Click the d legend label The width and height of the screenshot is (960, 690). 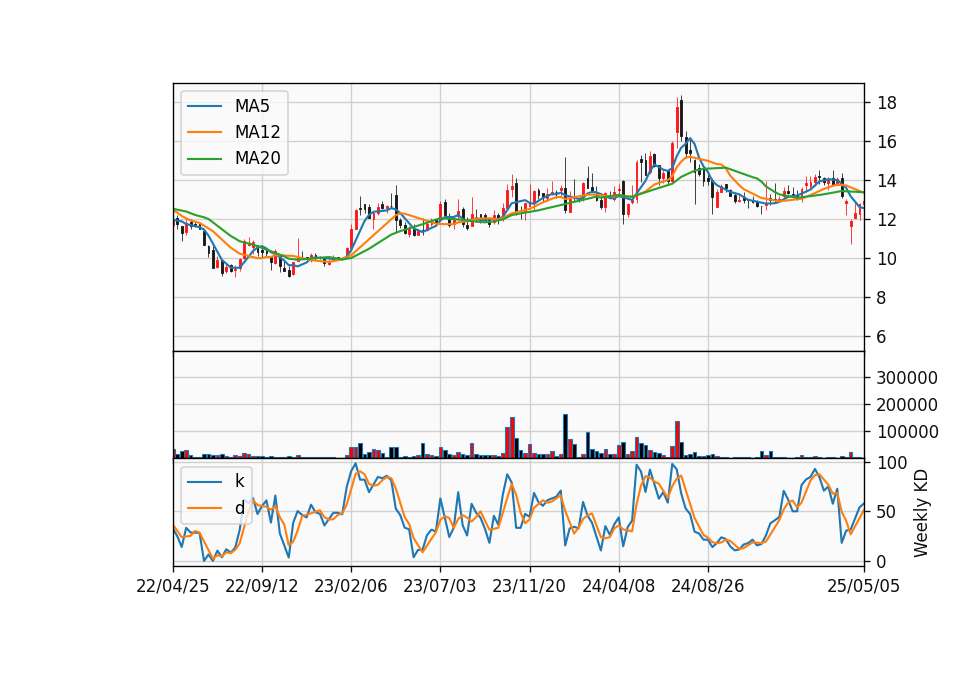239,508
